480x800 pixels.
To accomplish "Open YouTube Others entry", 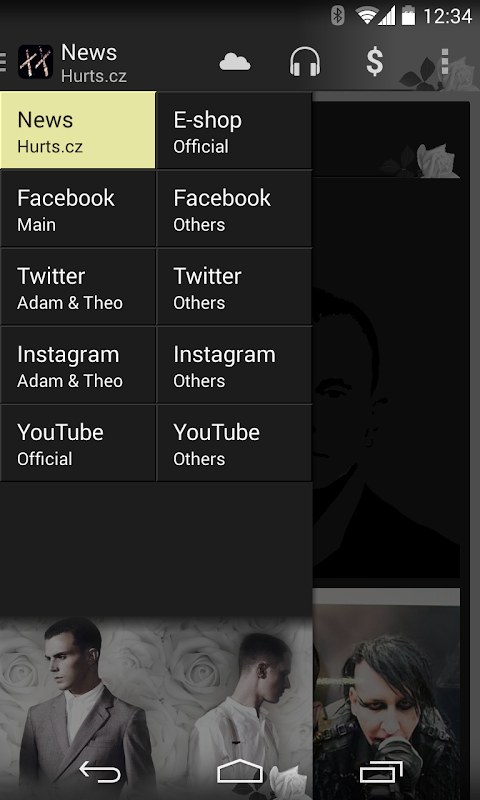I will (234, 443).
